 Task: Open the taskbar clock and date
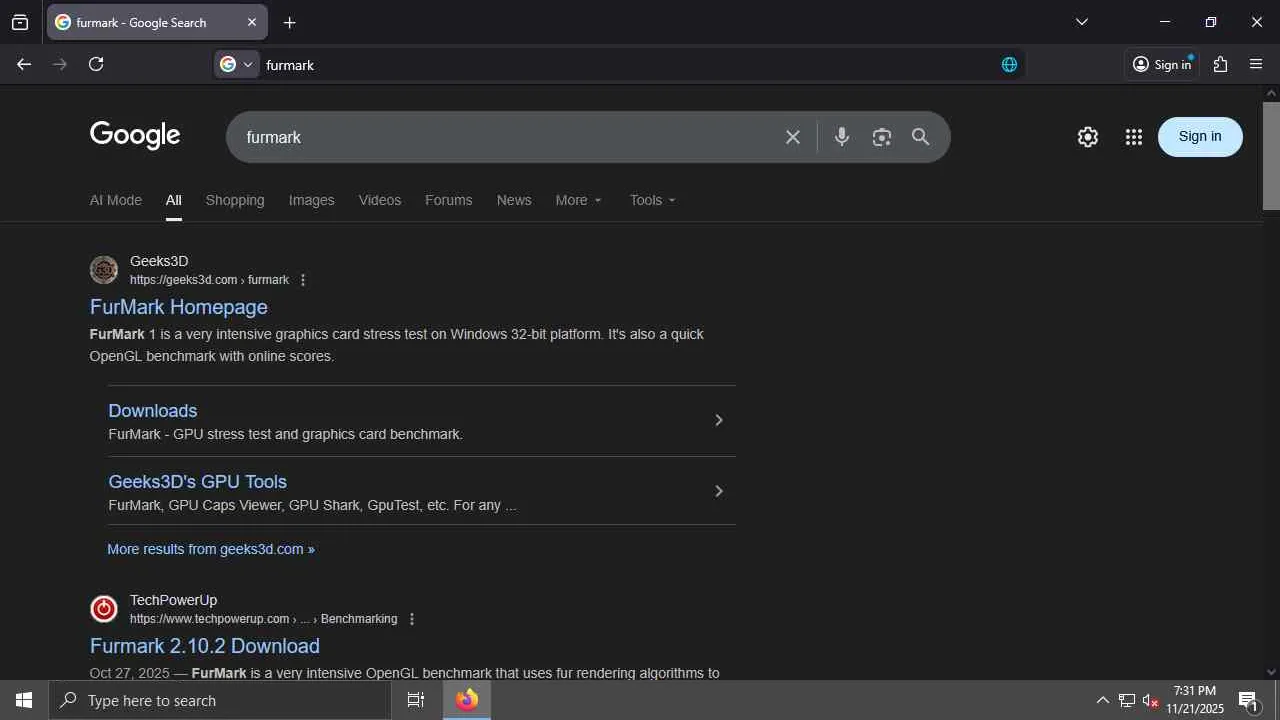[1195, 700]
